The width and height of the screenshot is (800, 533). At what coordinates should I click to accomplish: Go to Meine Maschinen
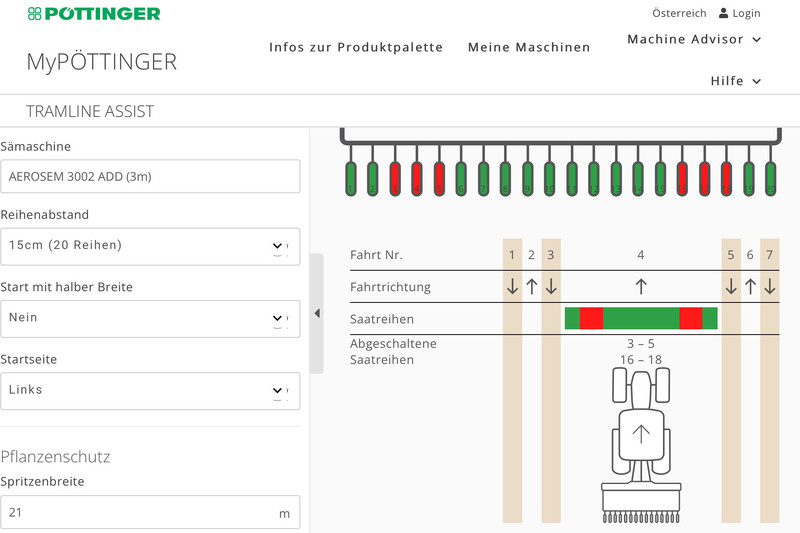click(x=529, y=47)
